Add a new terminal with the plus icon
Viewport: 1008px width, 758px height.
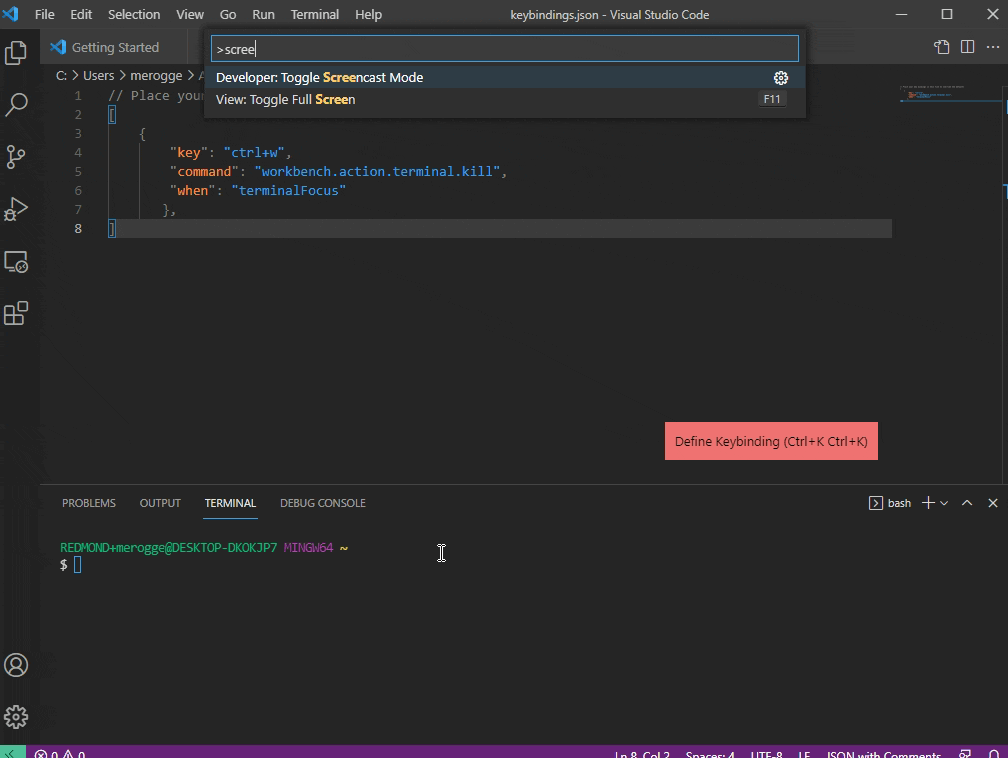click(x=927, y=503)
